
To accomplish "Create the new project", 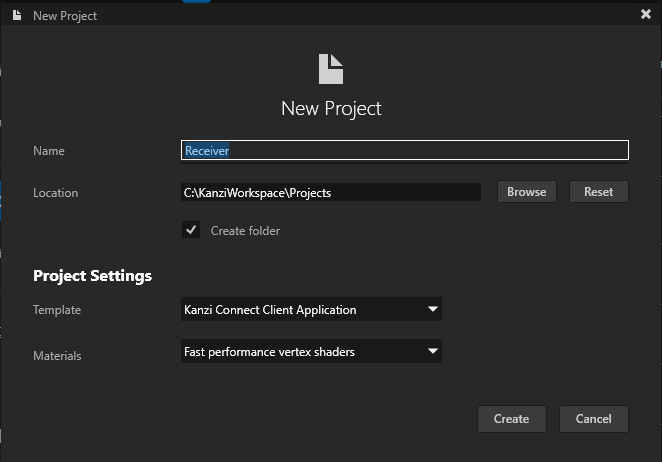I will point(511,419).
